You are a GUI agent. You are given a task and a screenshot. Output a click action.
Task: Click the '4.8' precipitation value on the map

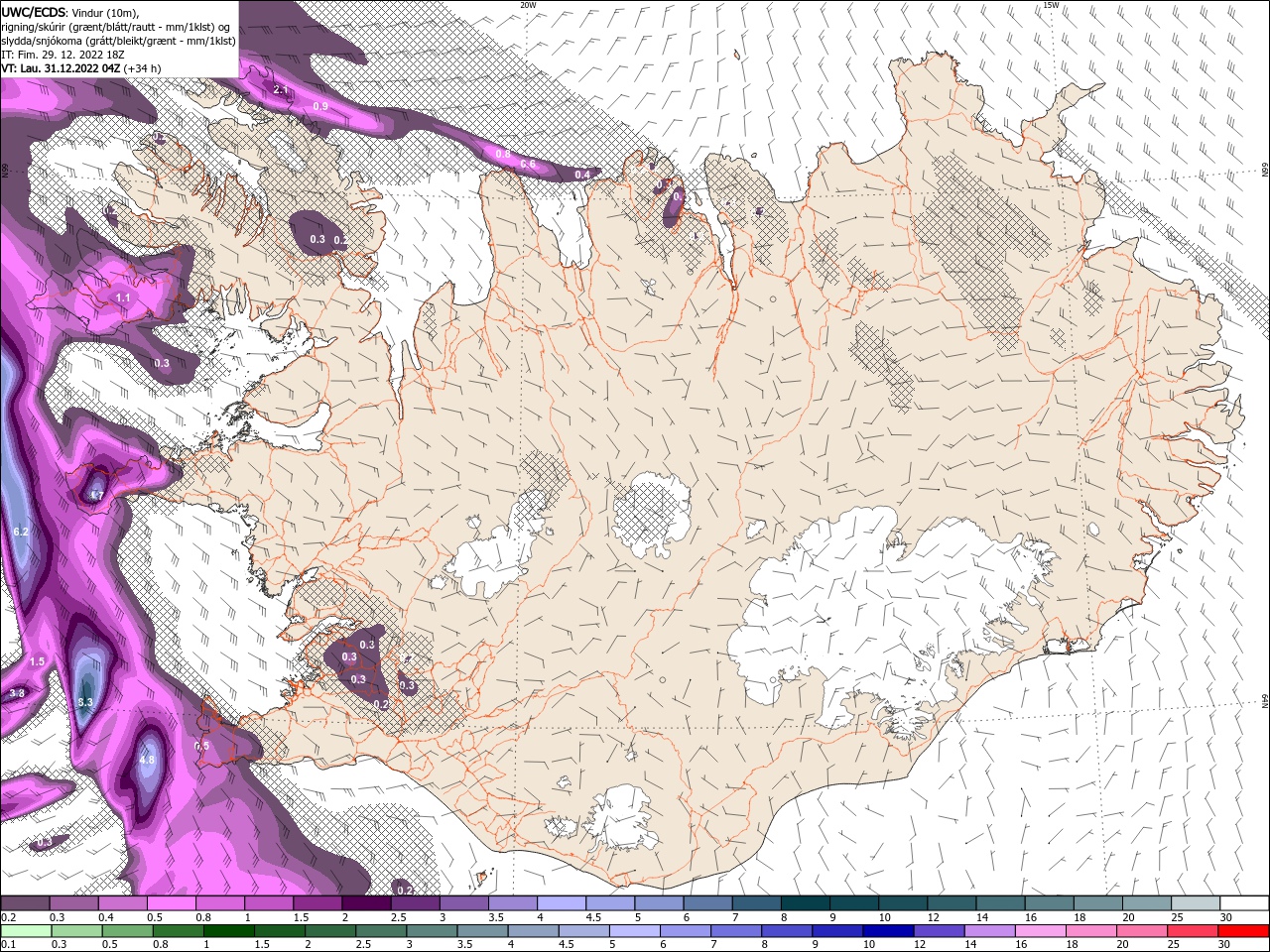pos(148,760)
